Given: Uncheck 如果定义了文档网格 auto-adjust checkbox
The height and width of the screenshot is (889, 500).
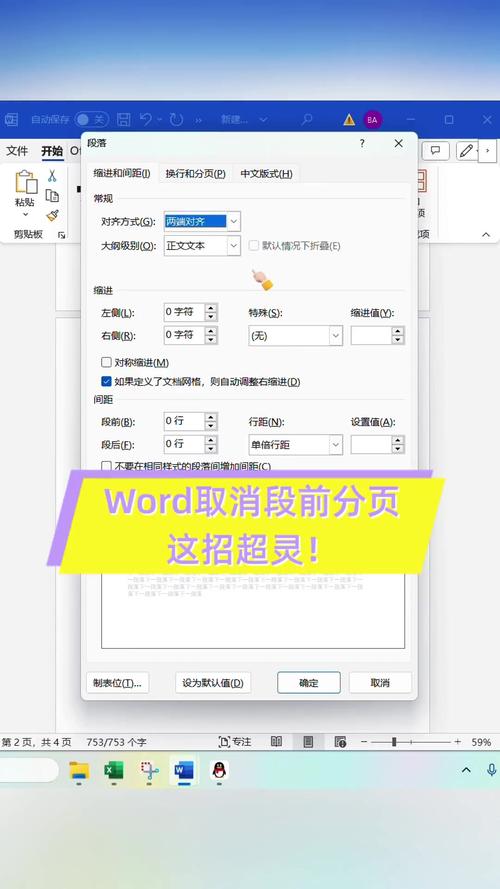Looking at the screenshot, I should click(x=106, y=382).
